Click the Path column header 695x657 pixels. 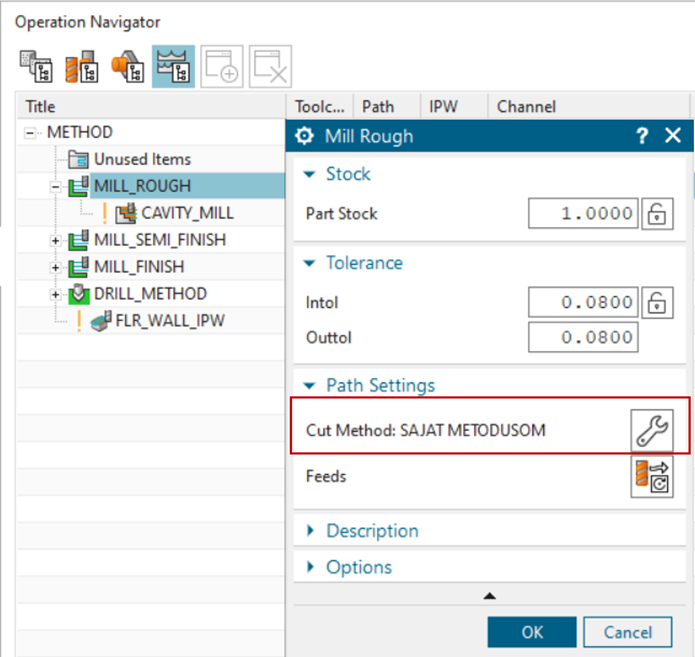click(x=378, y=106)
